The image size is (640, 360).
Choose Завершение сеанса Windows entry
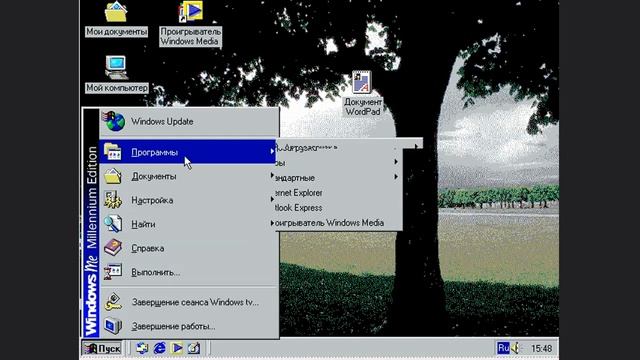(189, 302)
